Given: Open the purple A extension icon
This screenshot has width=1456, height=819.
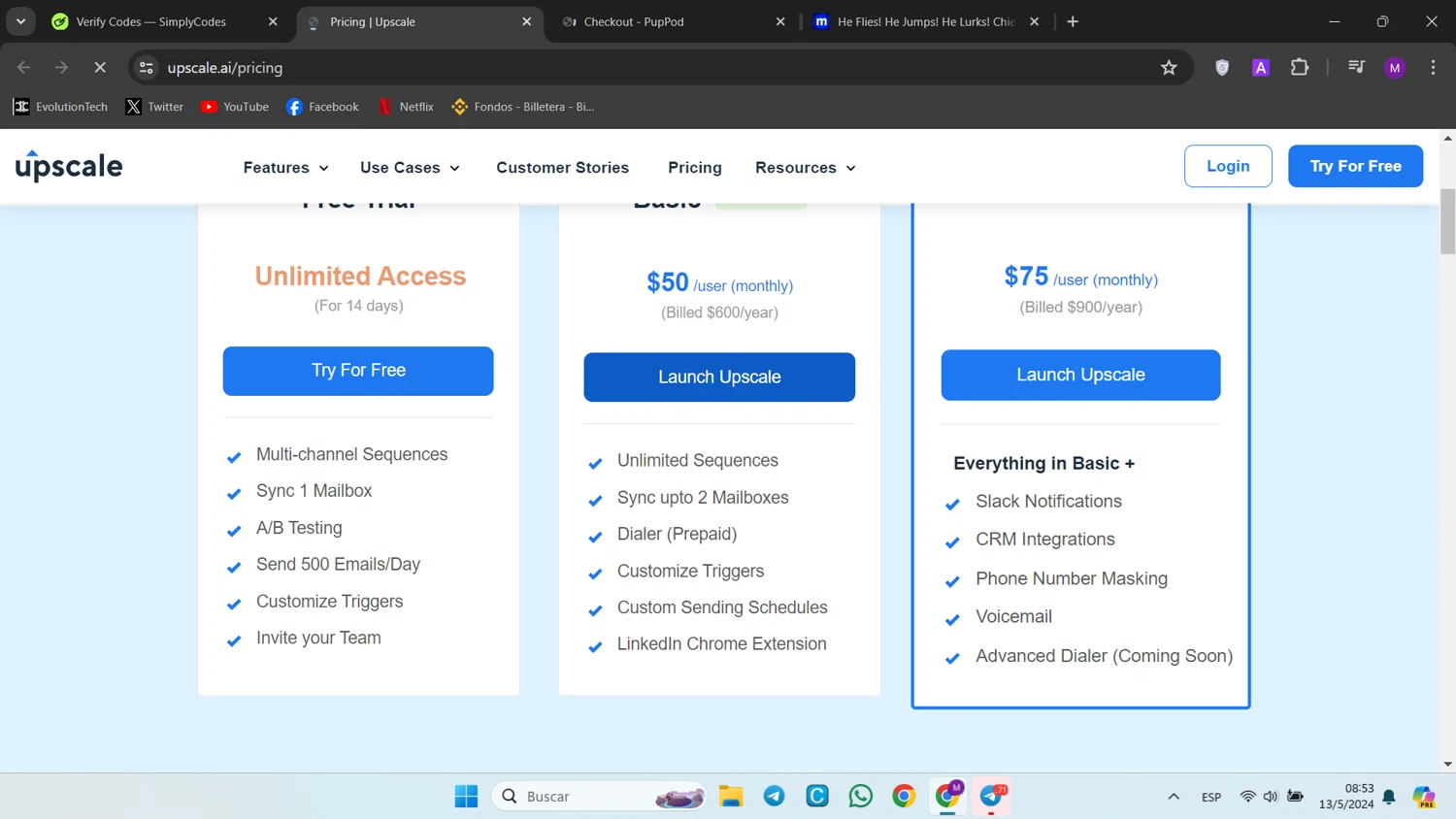Looking at the screenshot, I should pos(1261,68).
